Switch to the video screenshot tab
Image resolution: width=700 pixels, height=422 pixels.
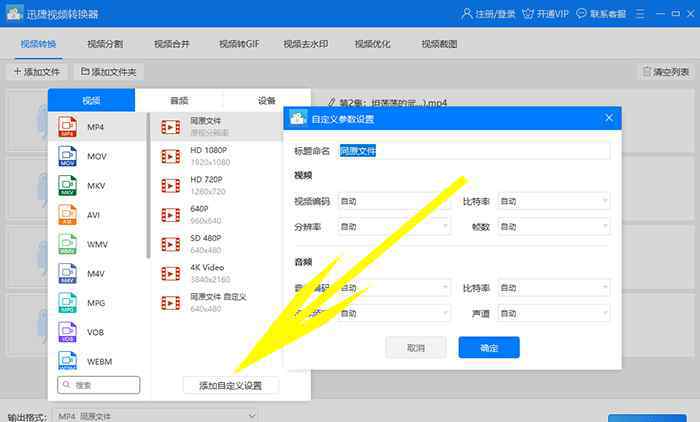[x=439, y=44]
